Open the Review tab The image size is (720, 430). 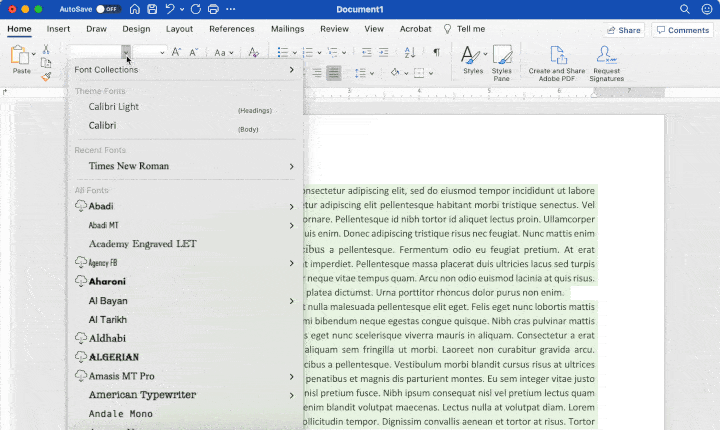[334, 29]
